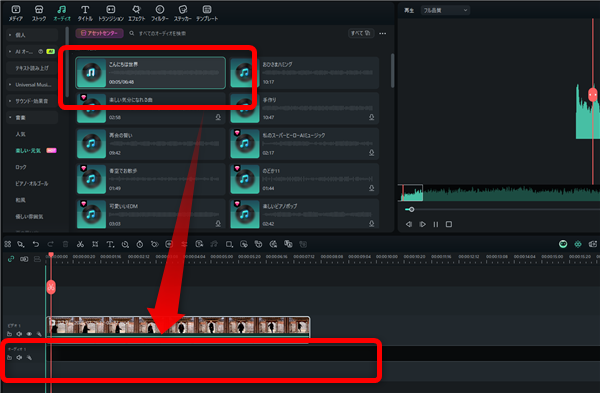600x393 pixels.
Task: Select the ピアノ・オルゴール music subcategory
Action: click(32, 183)
